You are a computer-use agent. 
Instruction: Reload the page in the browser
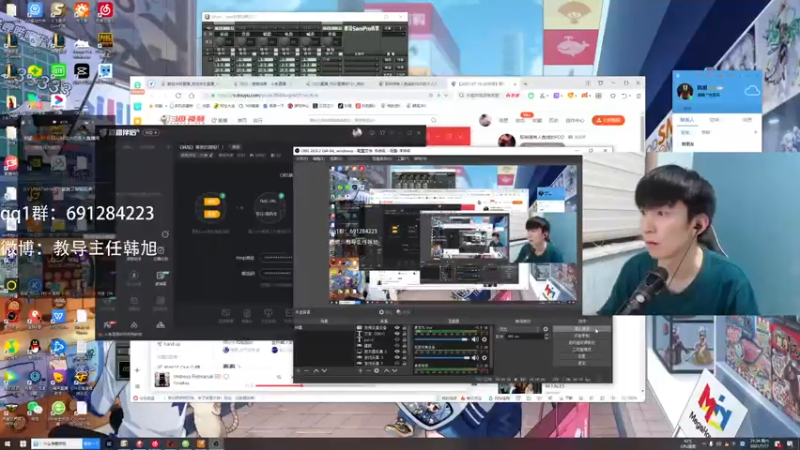point(178,95)
